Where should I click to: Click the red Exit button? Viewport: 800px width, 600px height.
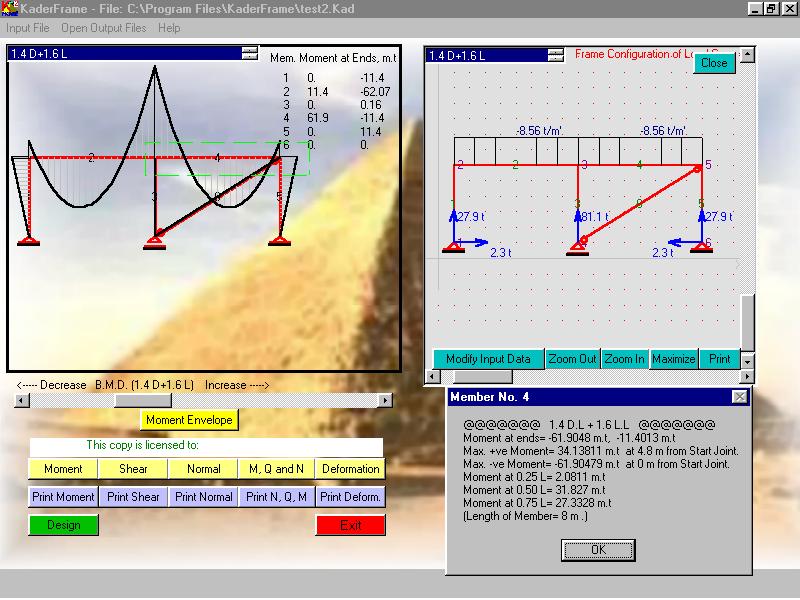[350, 525]
